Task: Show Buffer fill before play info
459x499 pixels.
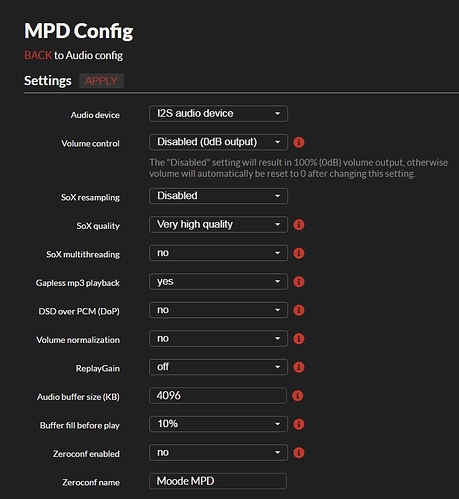Action: click(x=299, y=424)
